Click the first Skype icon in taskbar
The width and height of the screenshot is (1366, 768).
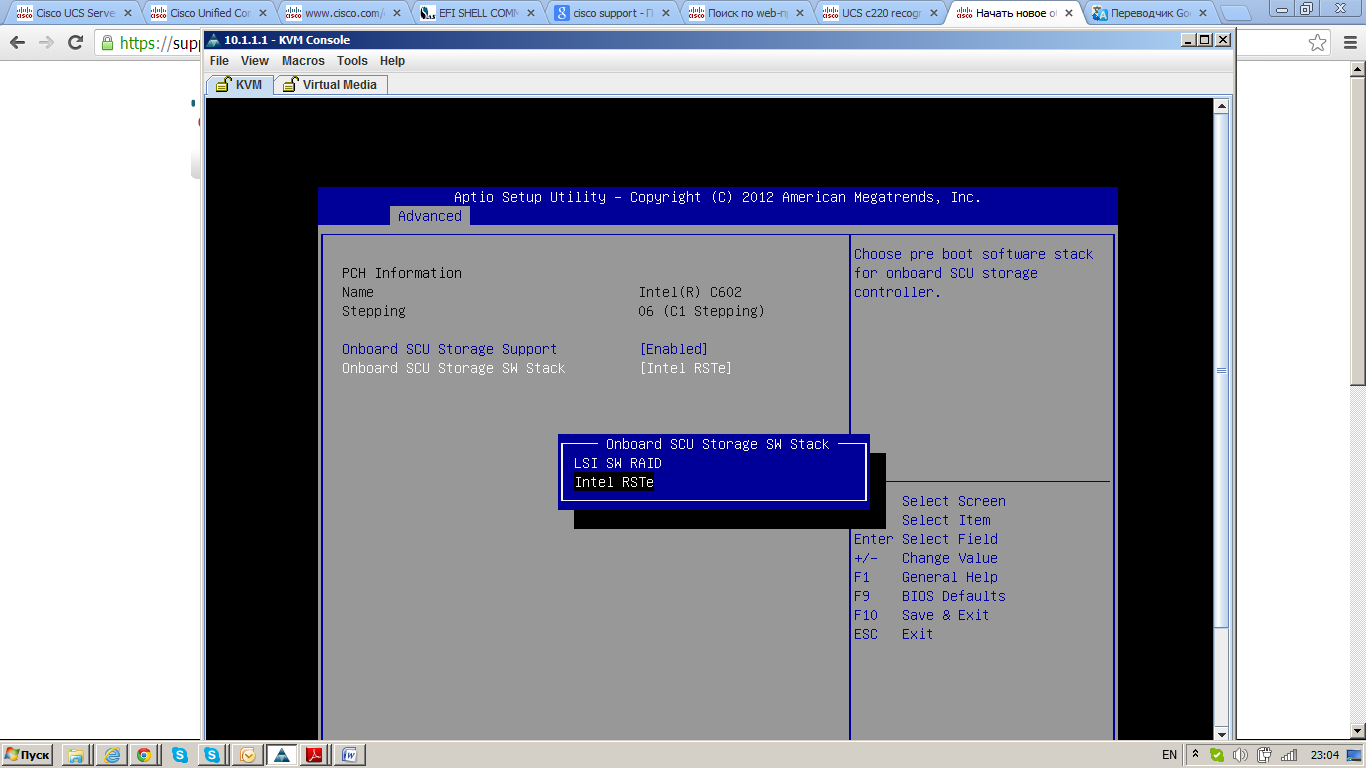[x=180, y=755]
